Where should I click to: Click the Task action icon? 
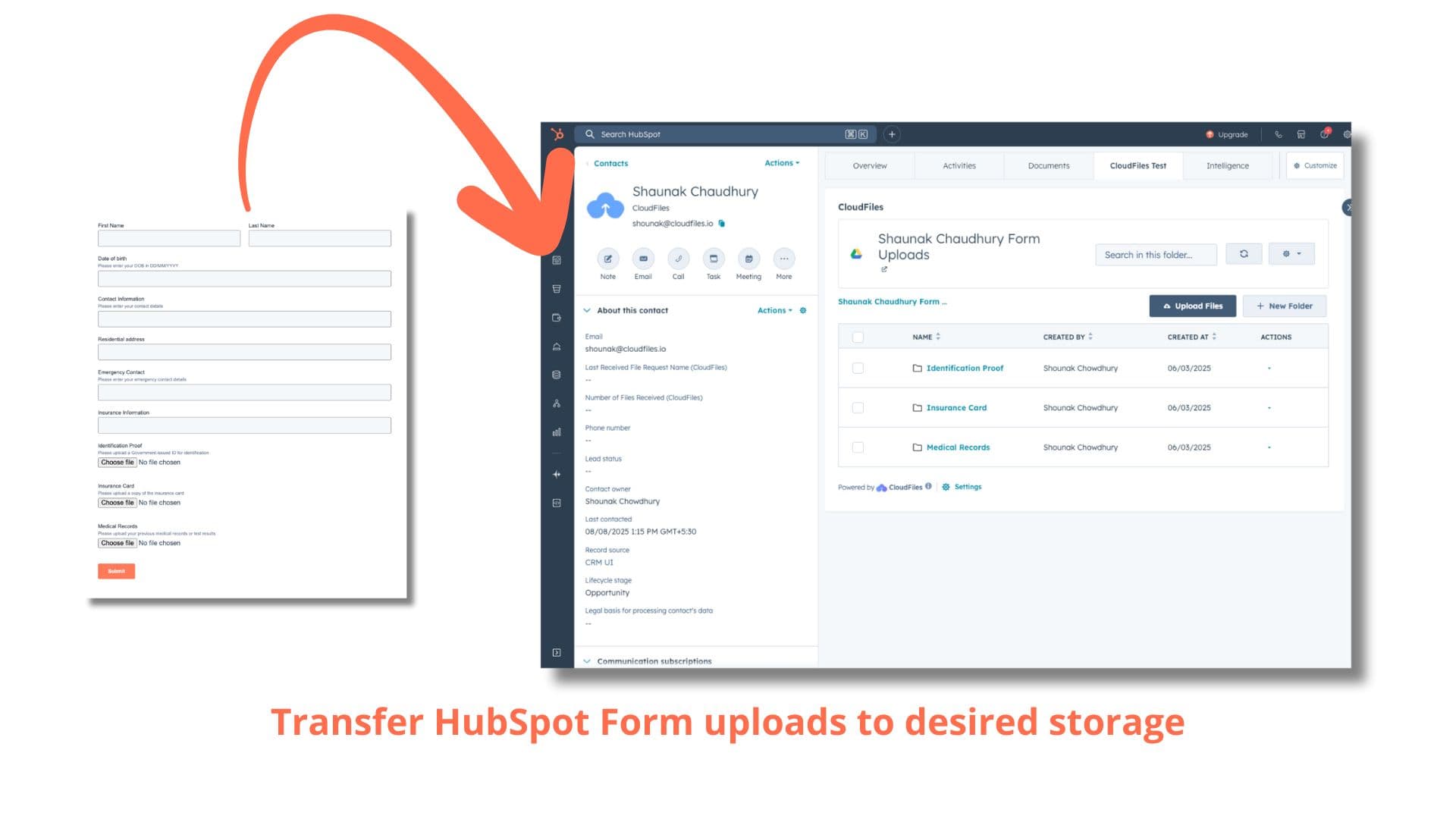coord(714,259)
